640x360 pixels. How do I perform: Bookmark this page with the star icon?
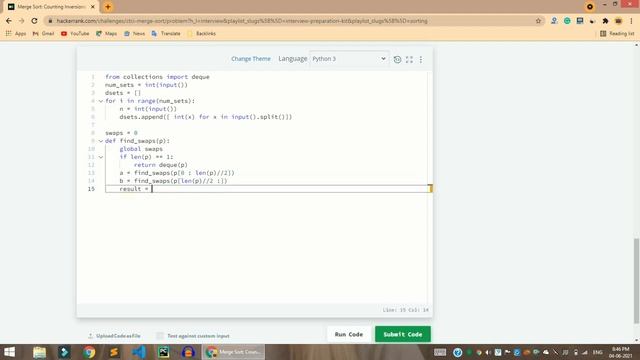pos(538,21)
